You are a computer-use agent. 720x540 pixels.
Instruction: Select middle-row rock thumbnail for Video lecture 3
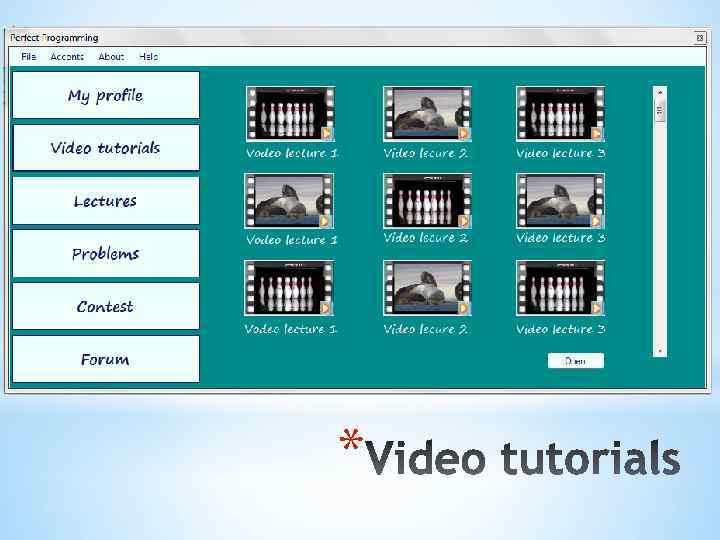click(x=560, y=201)
